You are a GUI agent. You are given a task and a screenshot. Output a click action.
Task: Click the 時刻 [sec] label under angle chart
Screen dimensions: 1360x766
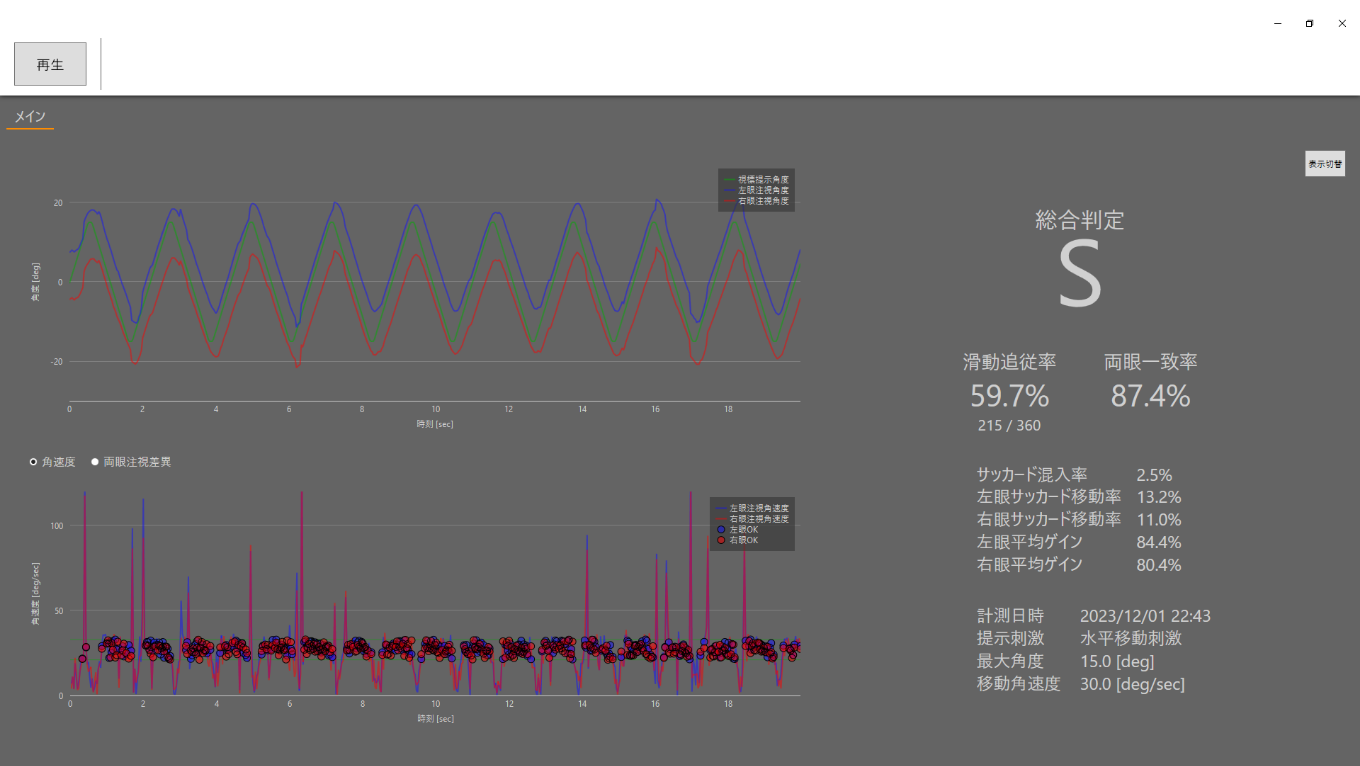pyautogui.click(x=435, y=424)
